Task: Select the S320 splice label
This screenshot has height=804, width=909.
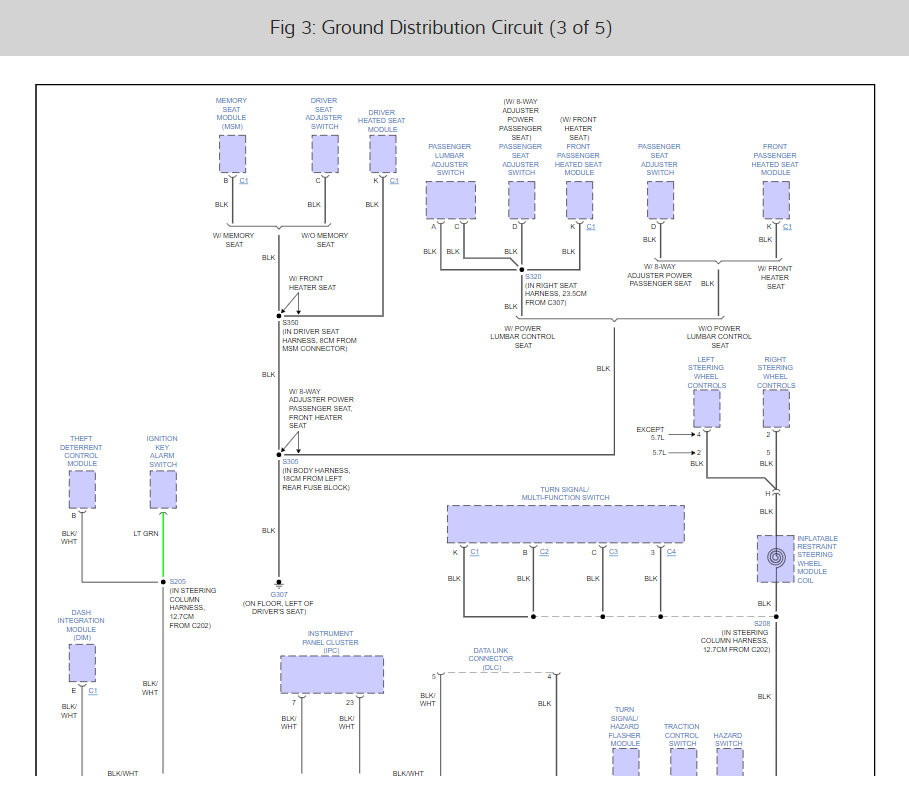Action: (x=533, y=277)
